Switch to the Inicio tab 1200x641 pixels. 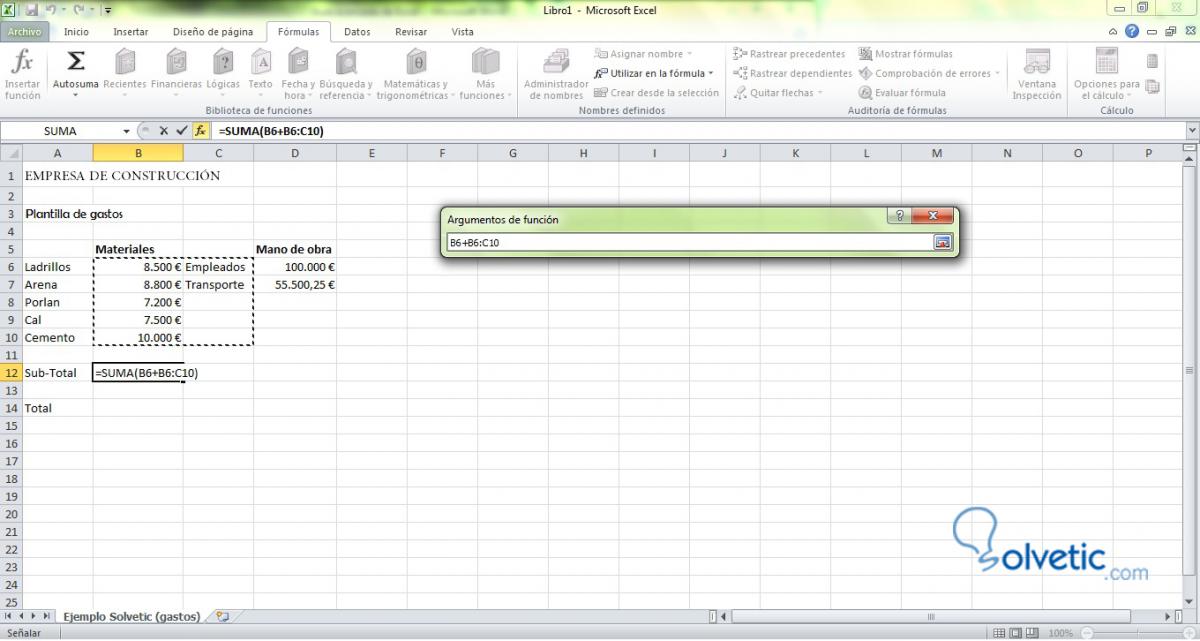tap(76, 32)
